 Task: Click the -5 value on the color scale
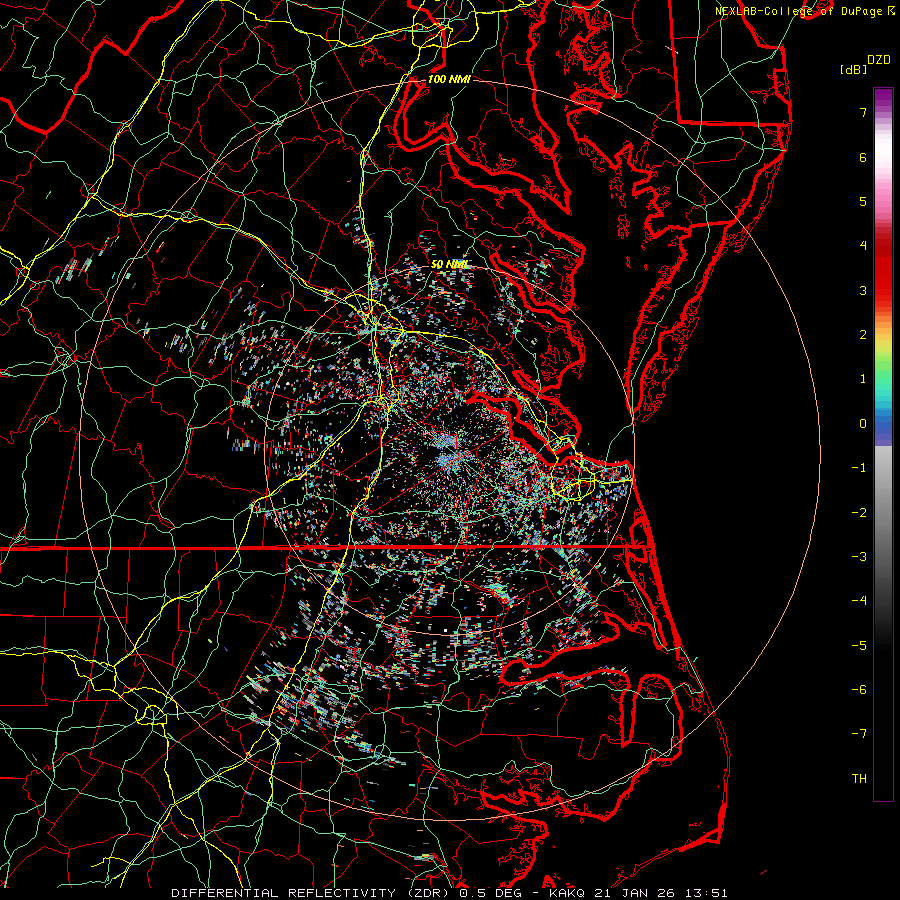point(859,646)
